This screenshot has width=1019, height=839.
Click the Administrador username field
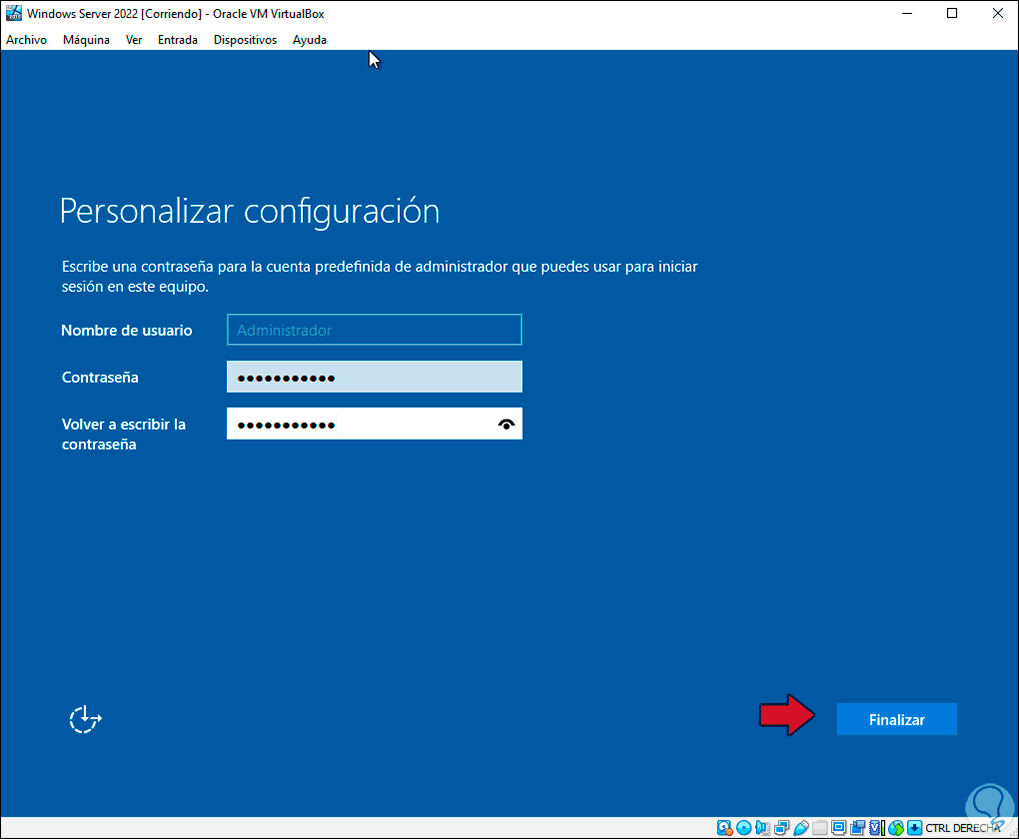[374, 329]
